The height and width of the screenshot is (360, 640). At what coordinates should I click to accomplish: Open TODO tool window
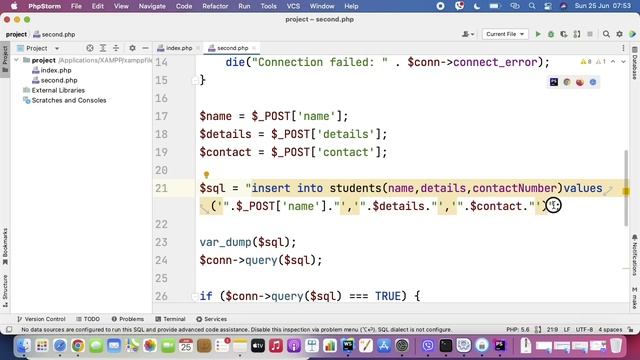[88, 319]
